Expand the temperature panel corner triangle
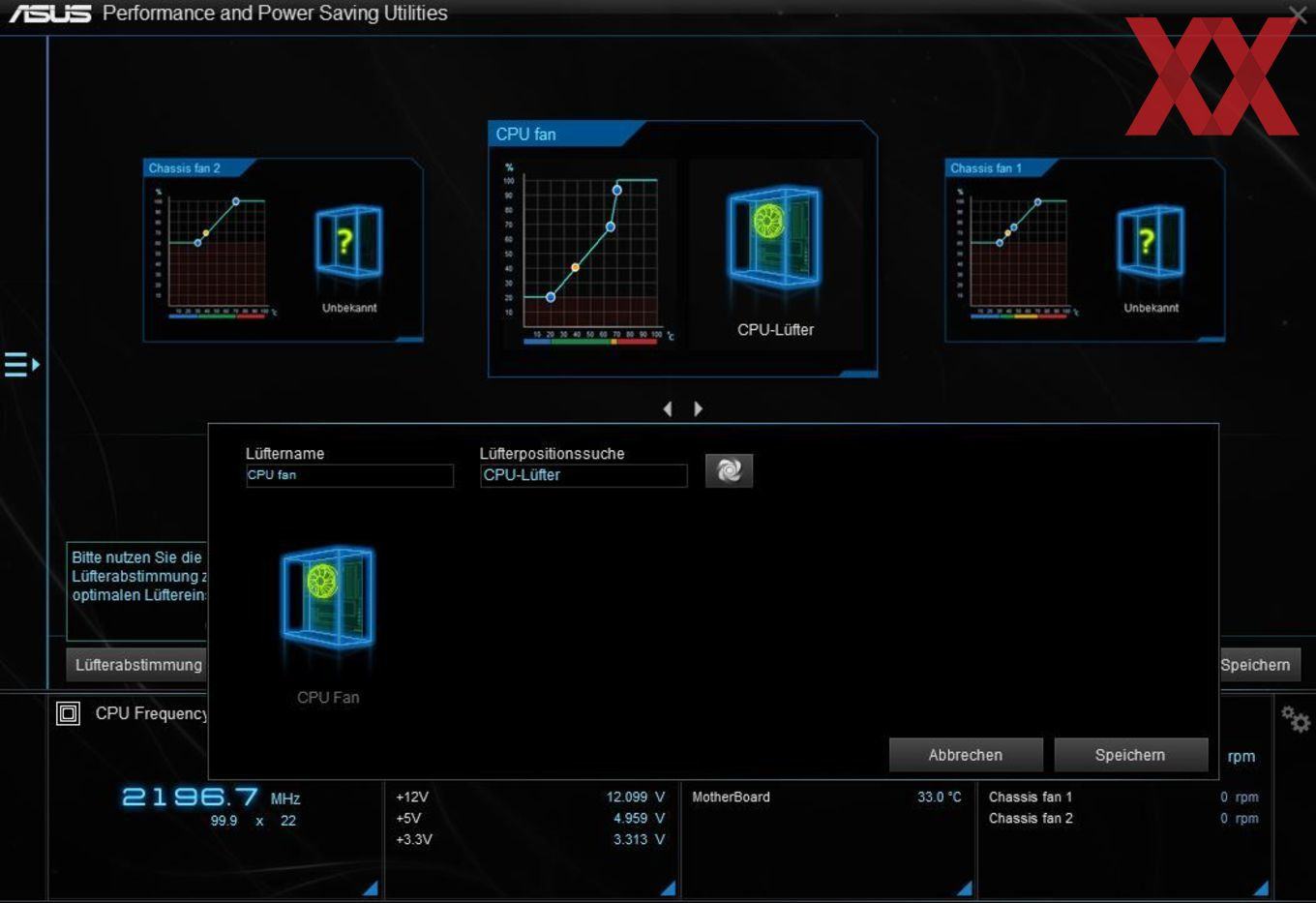Image resolution: width=1316 pixels, height=903 pixels. [964, 888]
